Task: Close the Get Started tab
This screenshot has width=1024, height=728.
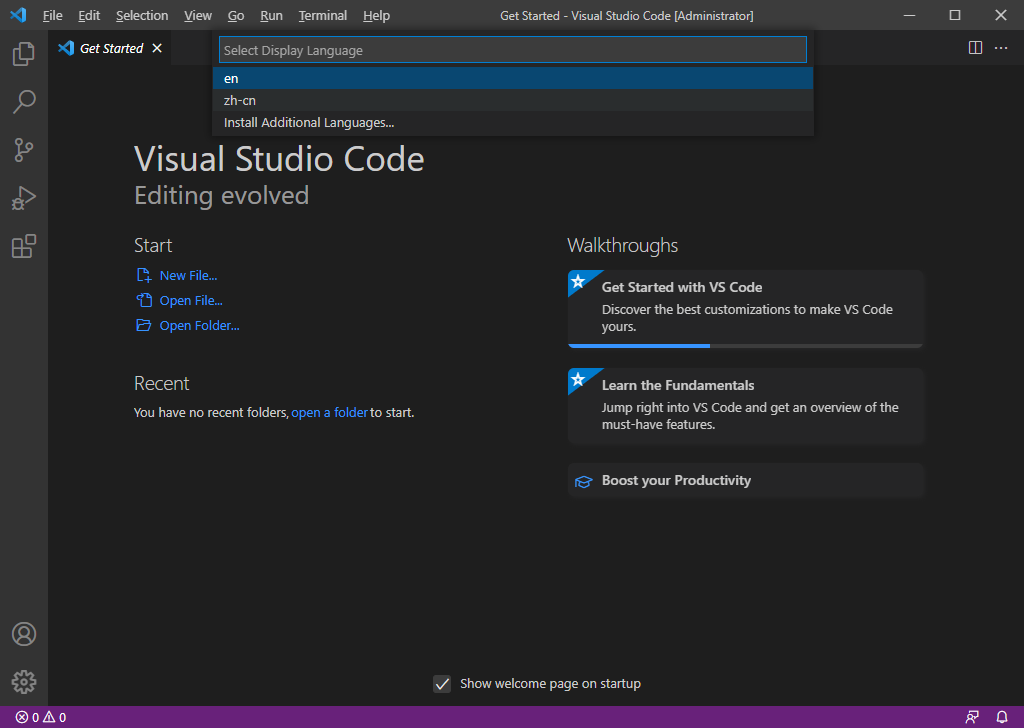Action: 157,48
